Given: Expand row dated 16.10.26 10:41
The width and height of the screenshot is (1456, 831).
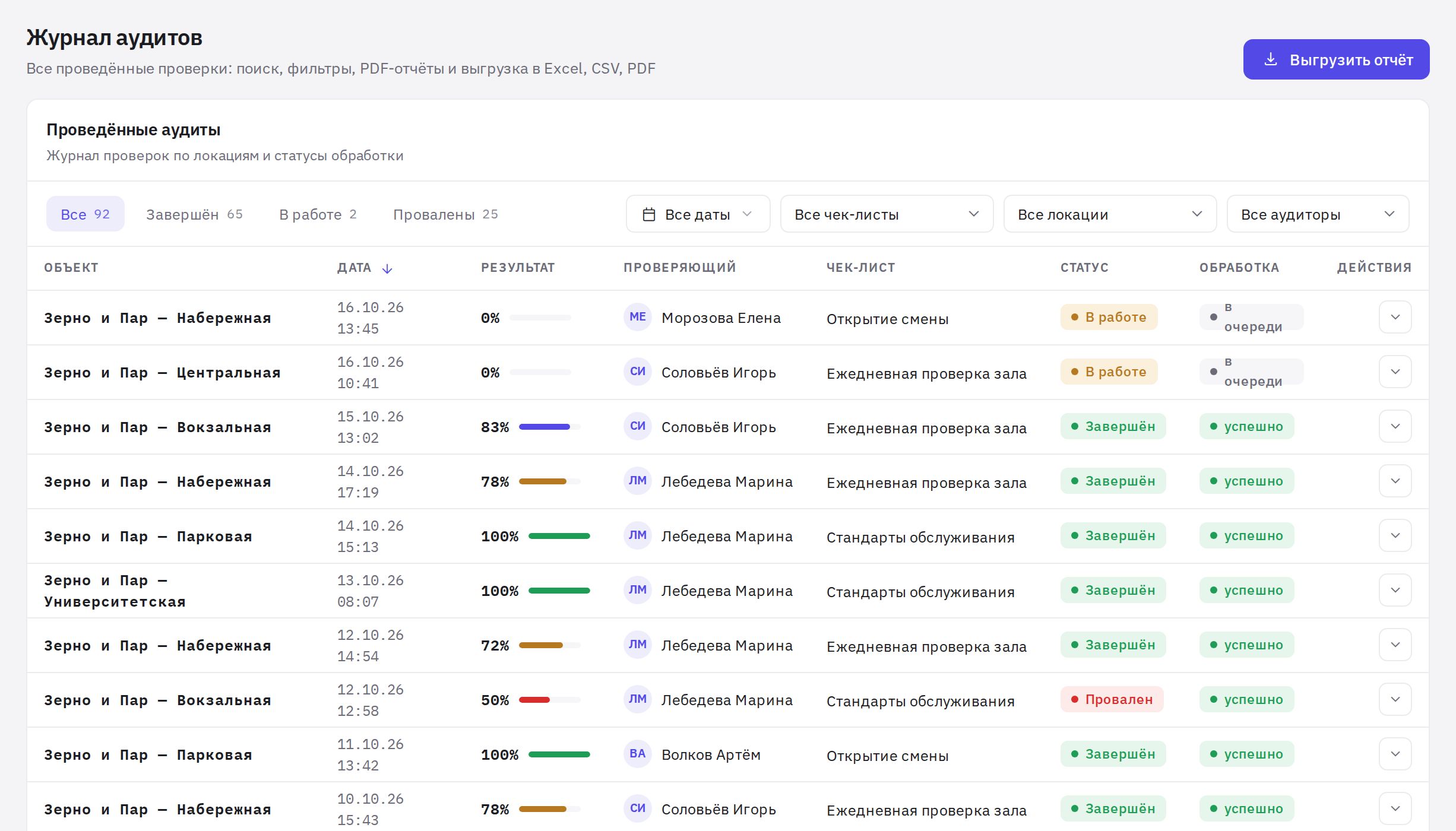Looking at the screenshot, I should (1395, 372).
